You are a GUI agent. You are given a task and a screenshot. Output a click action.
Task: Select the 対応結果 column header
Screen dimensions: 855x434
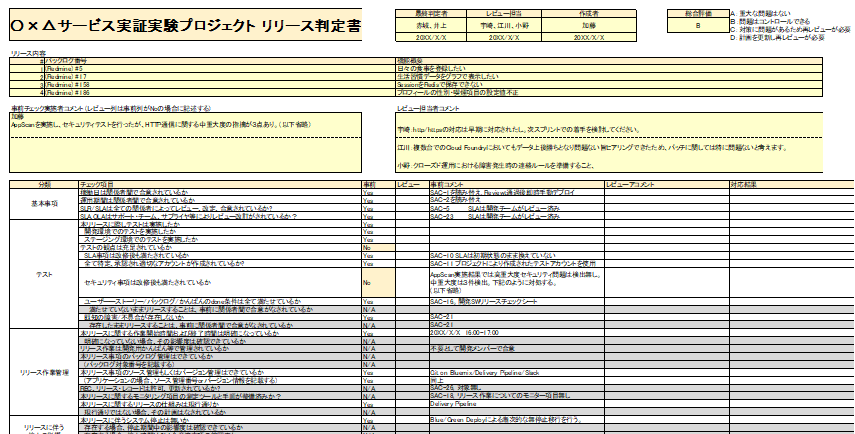[792, 185]
